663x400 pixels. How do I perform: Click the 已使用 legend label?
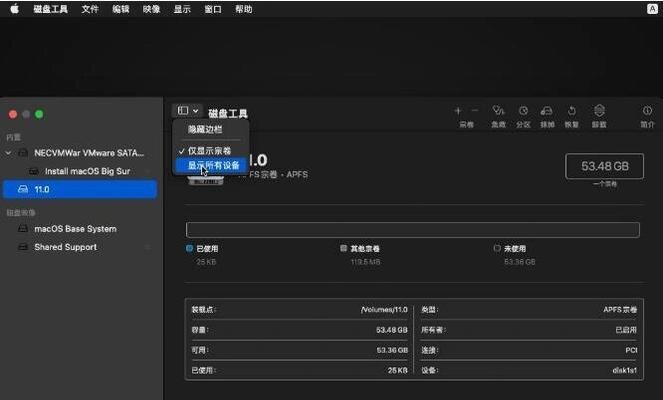click(x=207, y=249)
